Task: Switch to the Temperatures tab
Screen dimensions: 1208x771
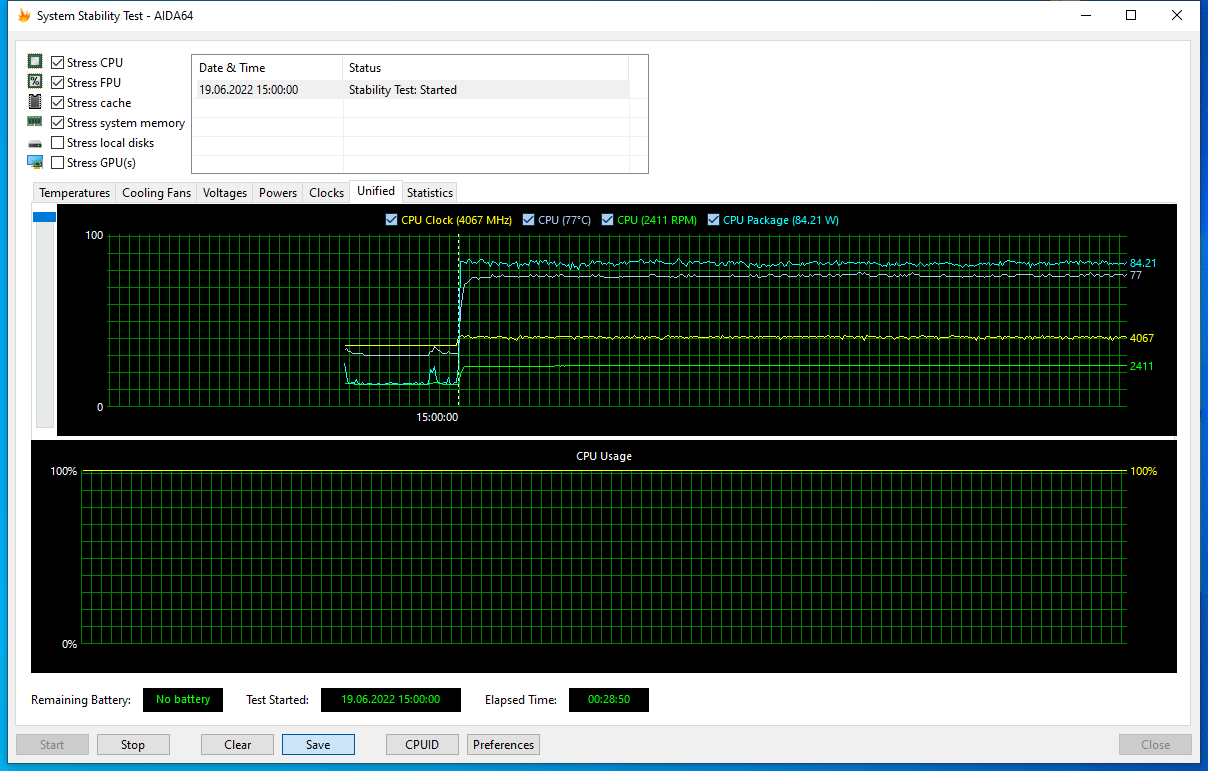Action: pos(74,193)
